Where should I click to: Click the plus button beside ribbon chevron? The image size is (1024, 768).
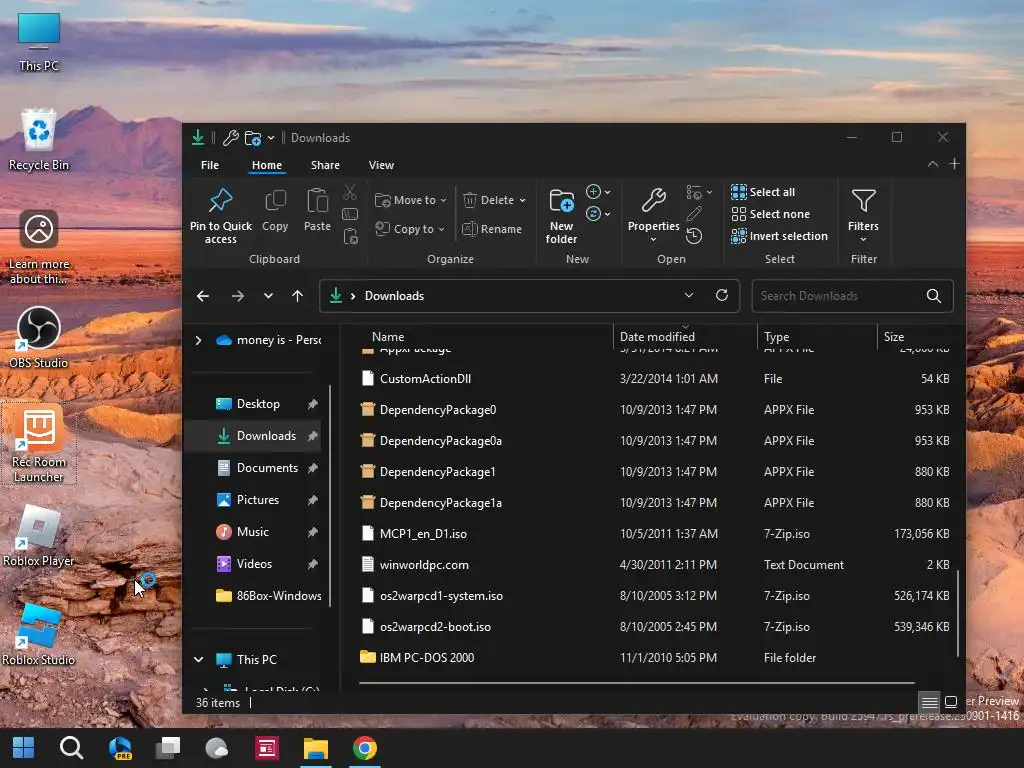click(x=954, y=164)
